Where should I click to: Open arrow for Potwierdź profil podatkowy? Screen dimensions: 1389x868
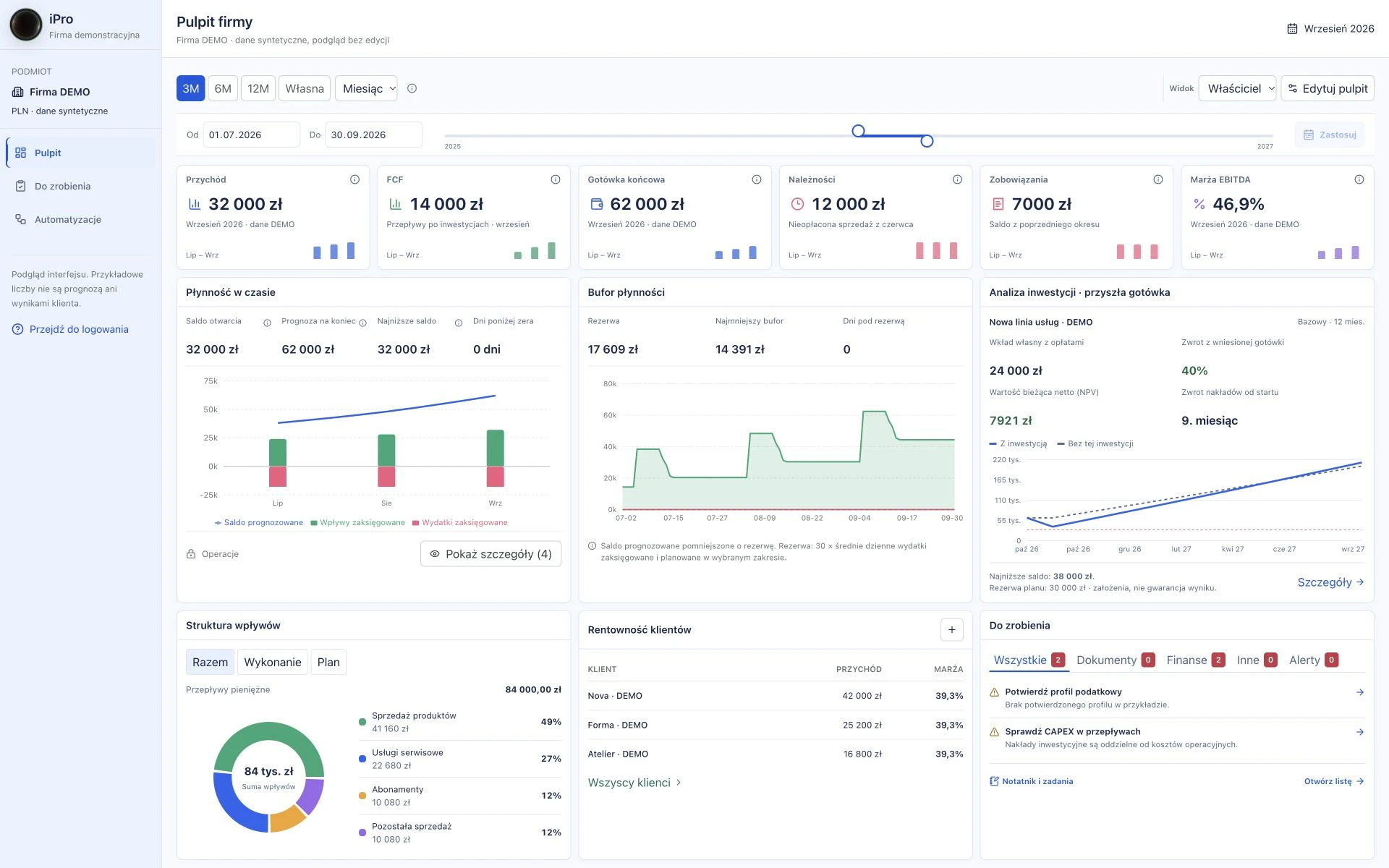(x=1359, y=692)
